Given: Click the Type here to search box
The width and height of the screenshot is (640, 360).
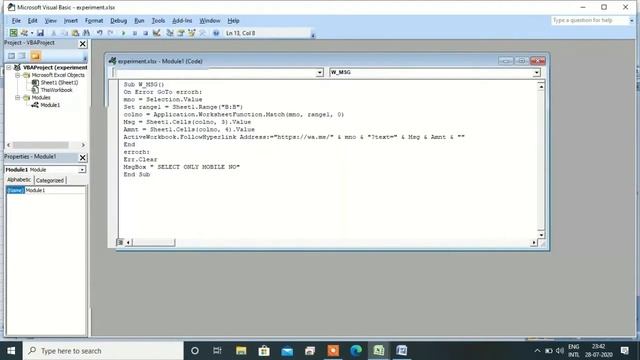Looking at the screenshot, I should (104, 351).
